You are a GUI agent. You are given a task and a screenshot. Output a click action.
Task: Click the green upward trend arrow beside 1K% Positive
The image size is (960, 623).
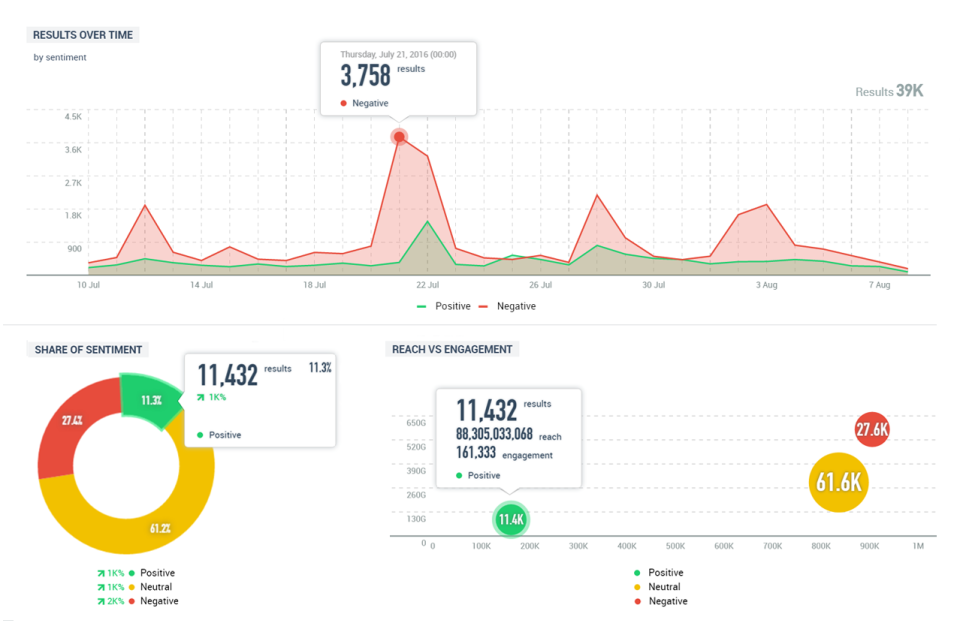100,572
